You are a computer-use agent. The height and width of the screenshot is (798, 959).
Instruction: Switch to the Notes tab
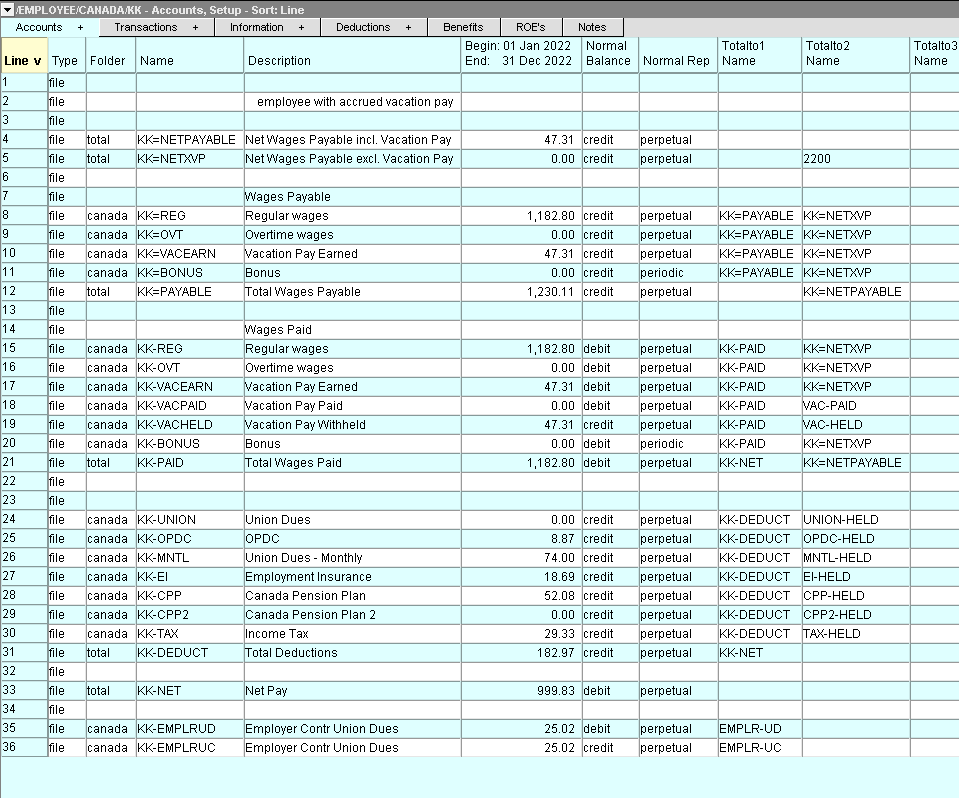[x=592, y=27]
